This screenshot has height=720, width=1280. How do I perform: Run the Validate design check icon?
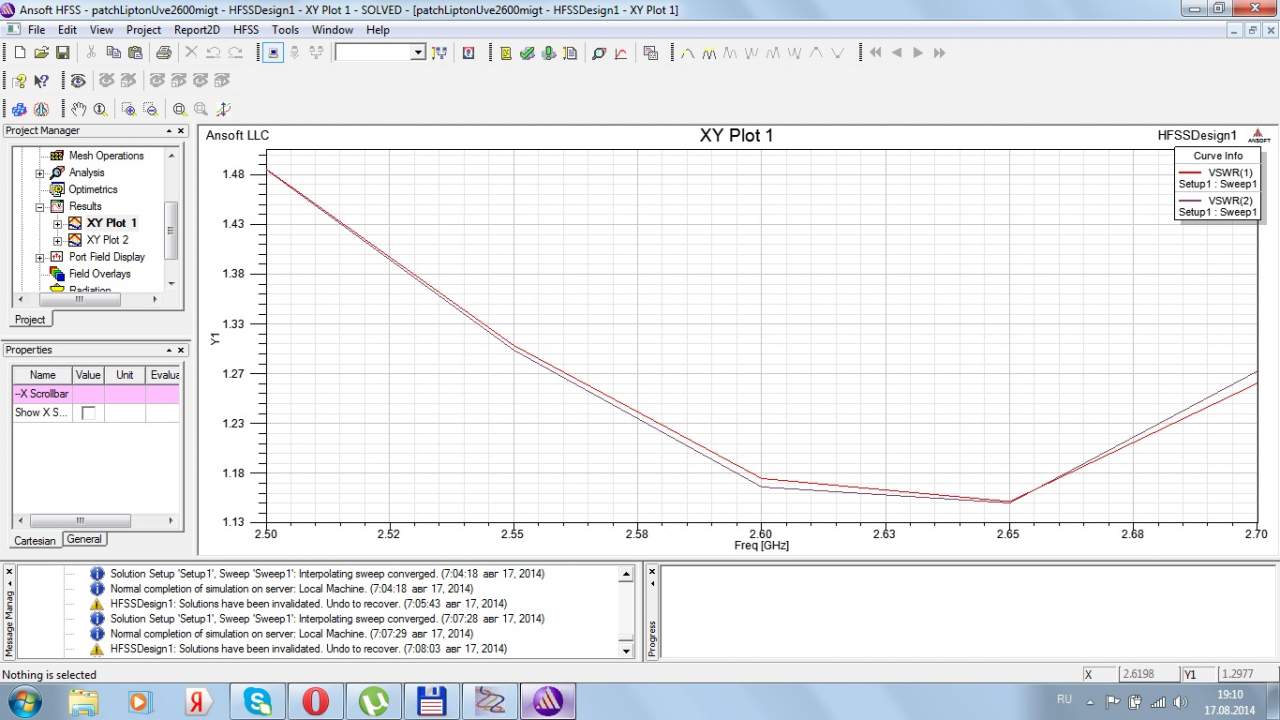(527, 53)
